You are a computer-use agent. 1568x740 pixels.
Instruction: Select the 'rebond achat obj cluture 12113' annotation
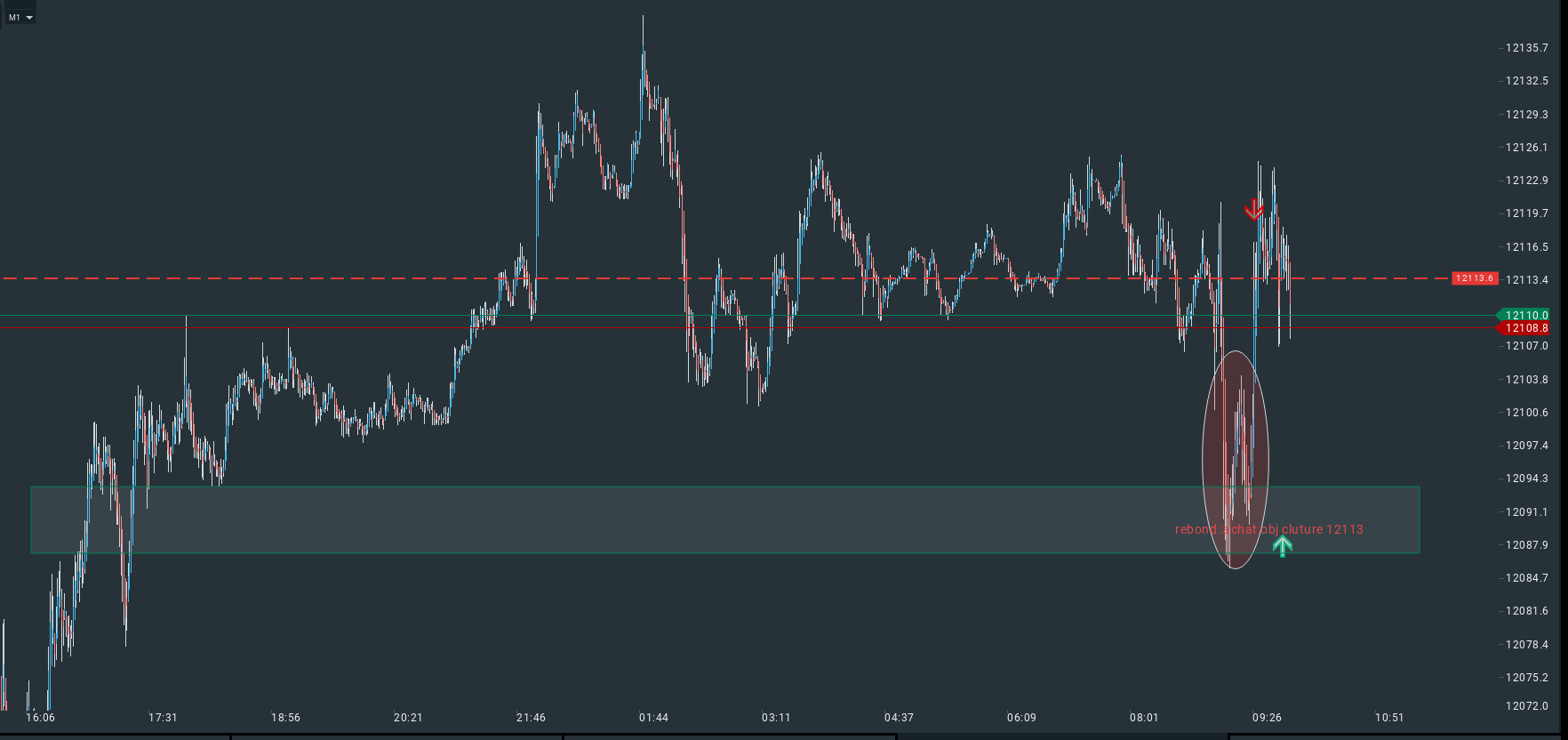[x=1268, y=529]
